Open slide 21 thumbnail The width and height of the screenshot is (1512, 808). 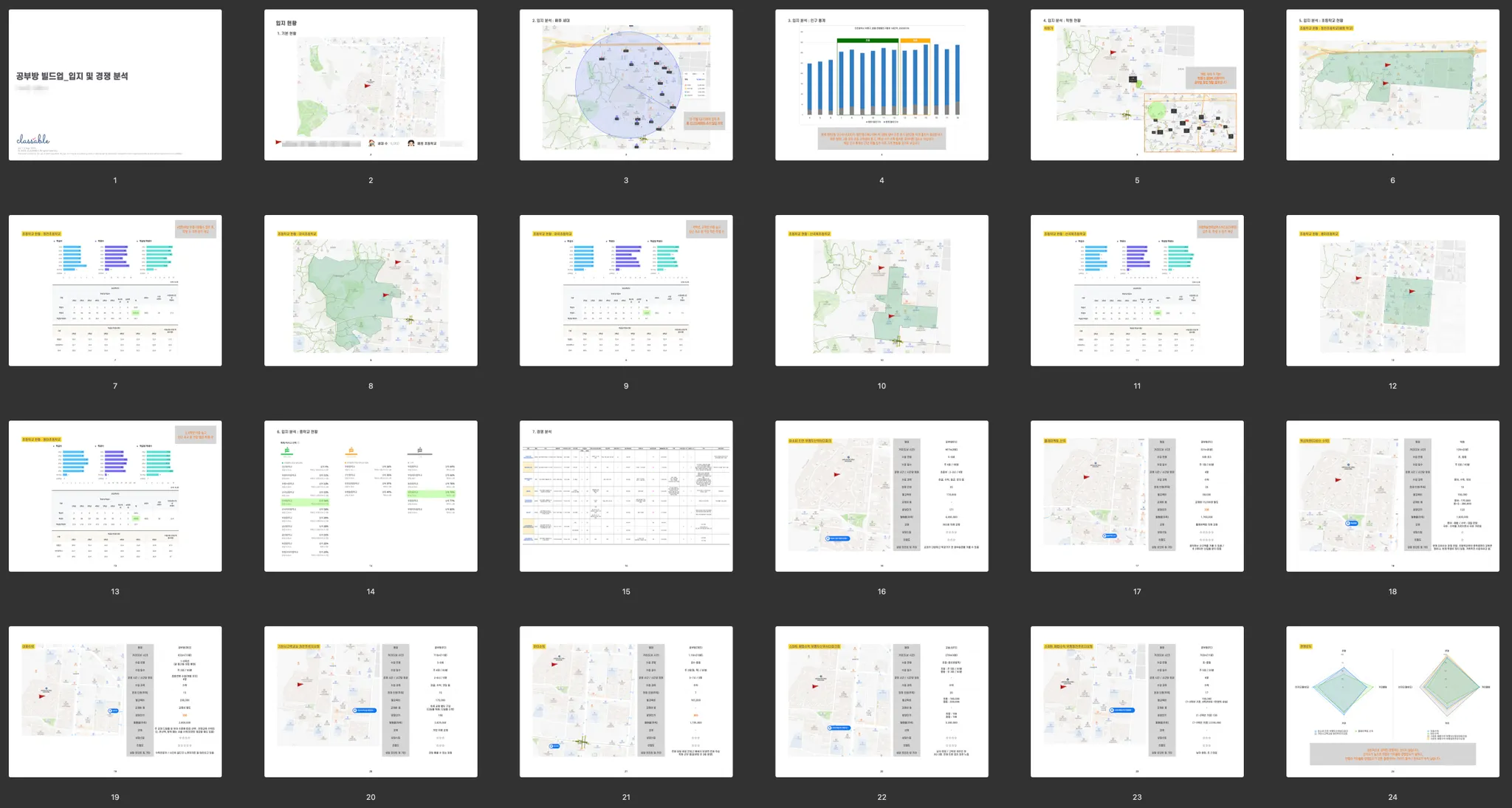[x=626, y=701]
